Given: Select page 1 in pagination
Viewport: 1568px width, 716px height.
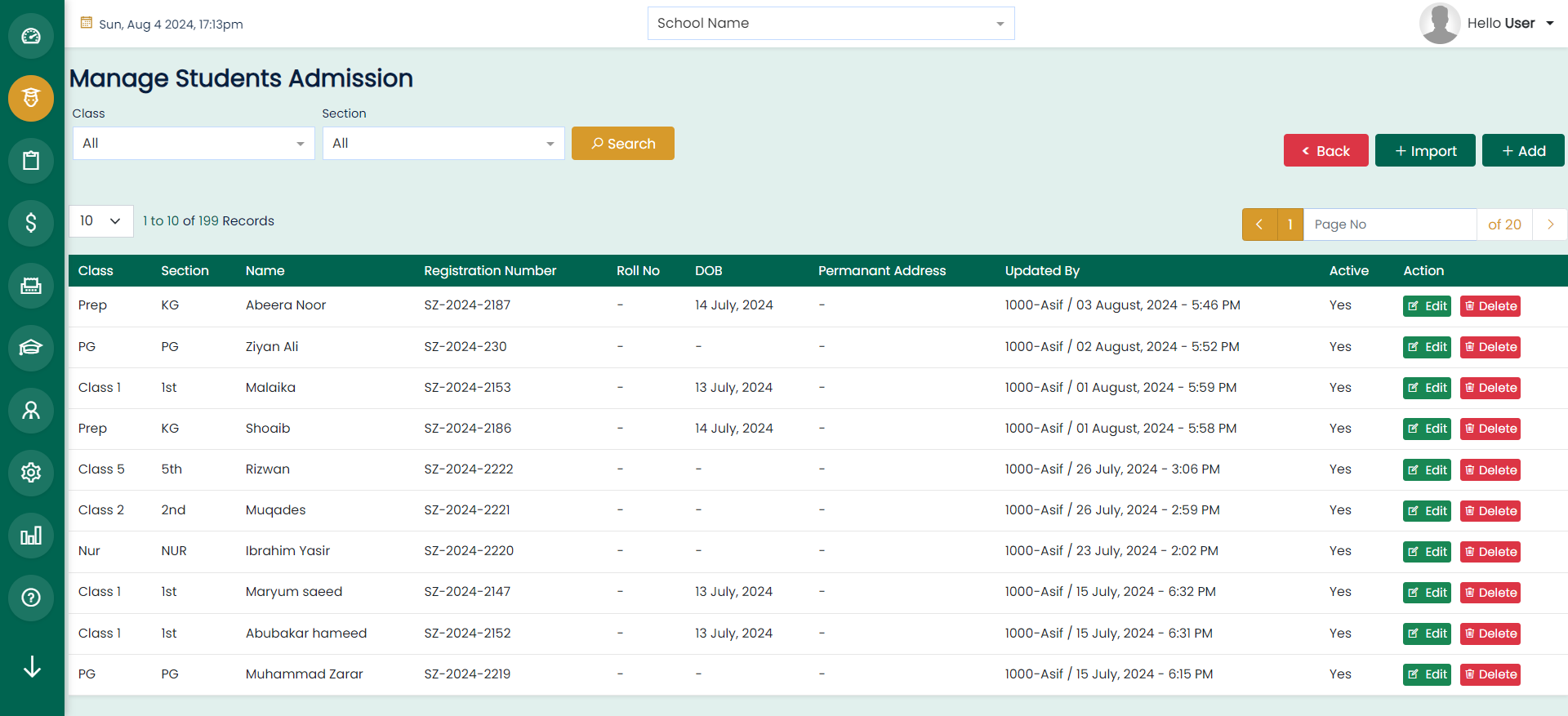Looking at the screenshot, I should coord(1290,225).
